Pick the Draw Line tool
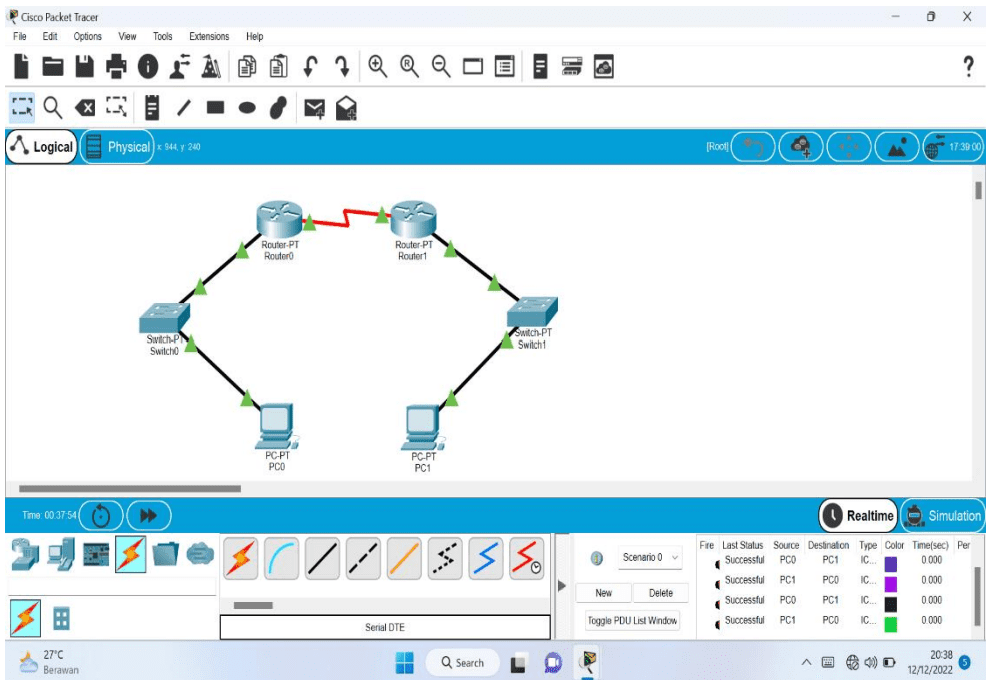Image resolution: width=990 pixels, height=680 pixels. [184, 108]
